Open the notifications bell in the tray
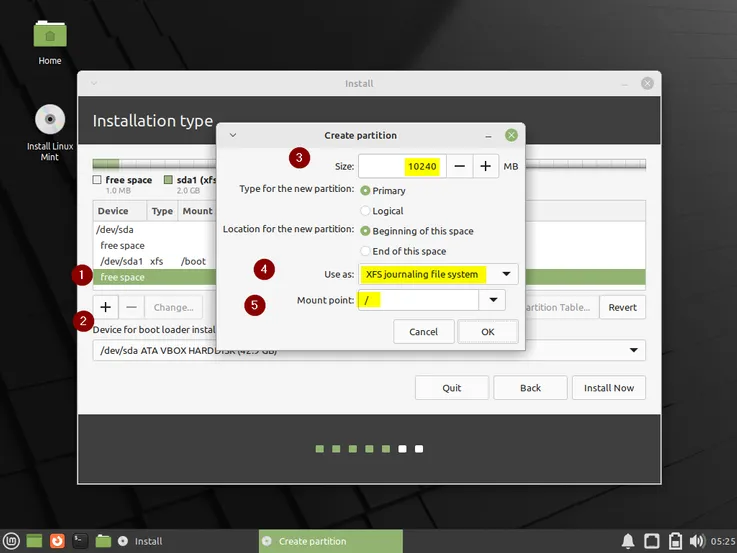The image size is (737, 553). pyautogui.click(x=628, y=541)
